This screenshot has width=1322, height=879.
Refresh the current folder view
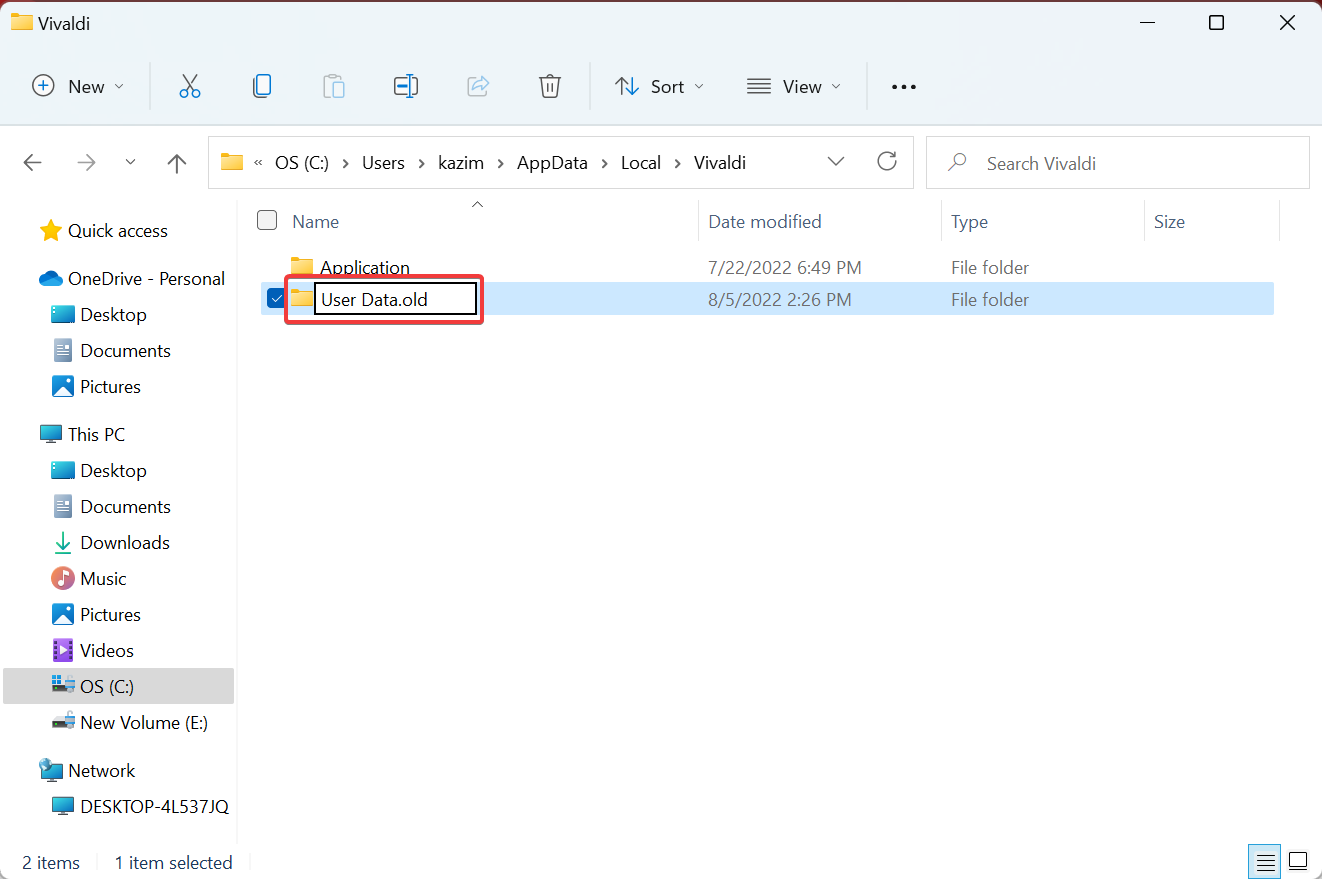[x=886, y=162]
